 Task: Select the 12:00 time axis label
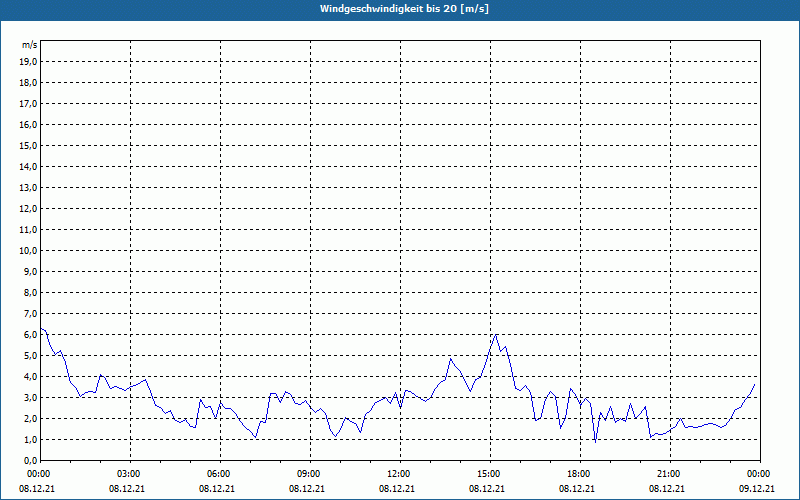(400, 474)
